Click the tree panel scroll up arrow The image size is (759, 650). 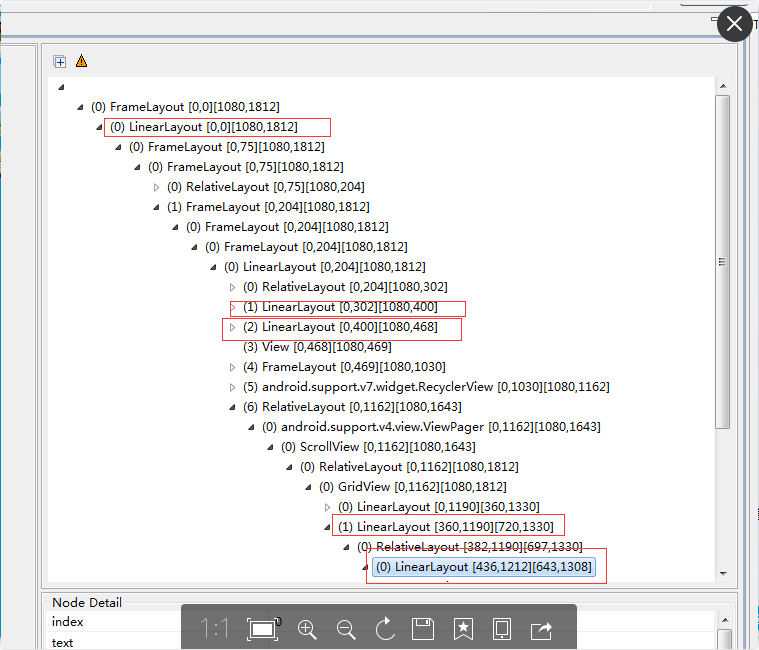tap(723, 86)
